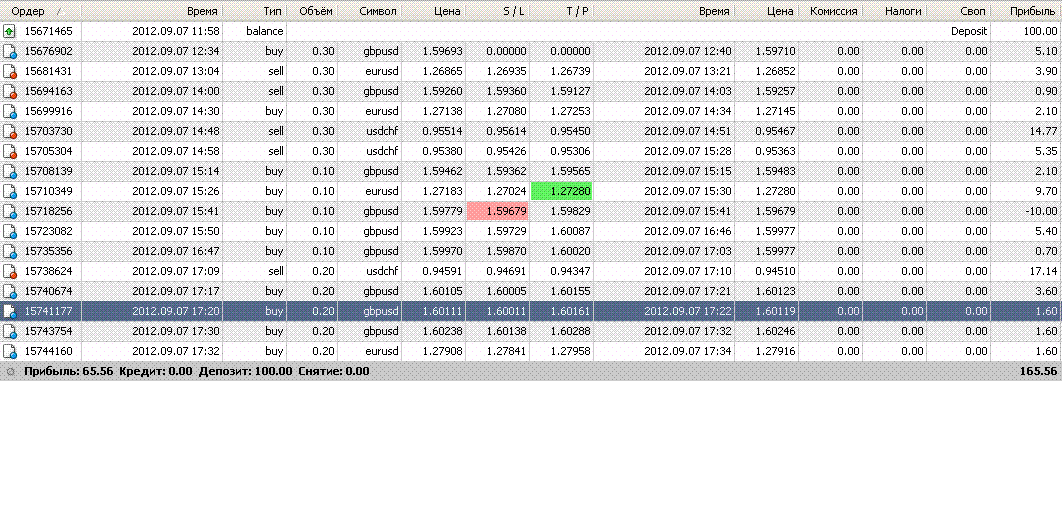Click order number 15738624
Viewport: 1062px width, 512px height.
(48, 271)
